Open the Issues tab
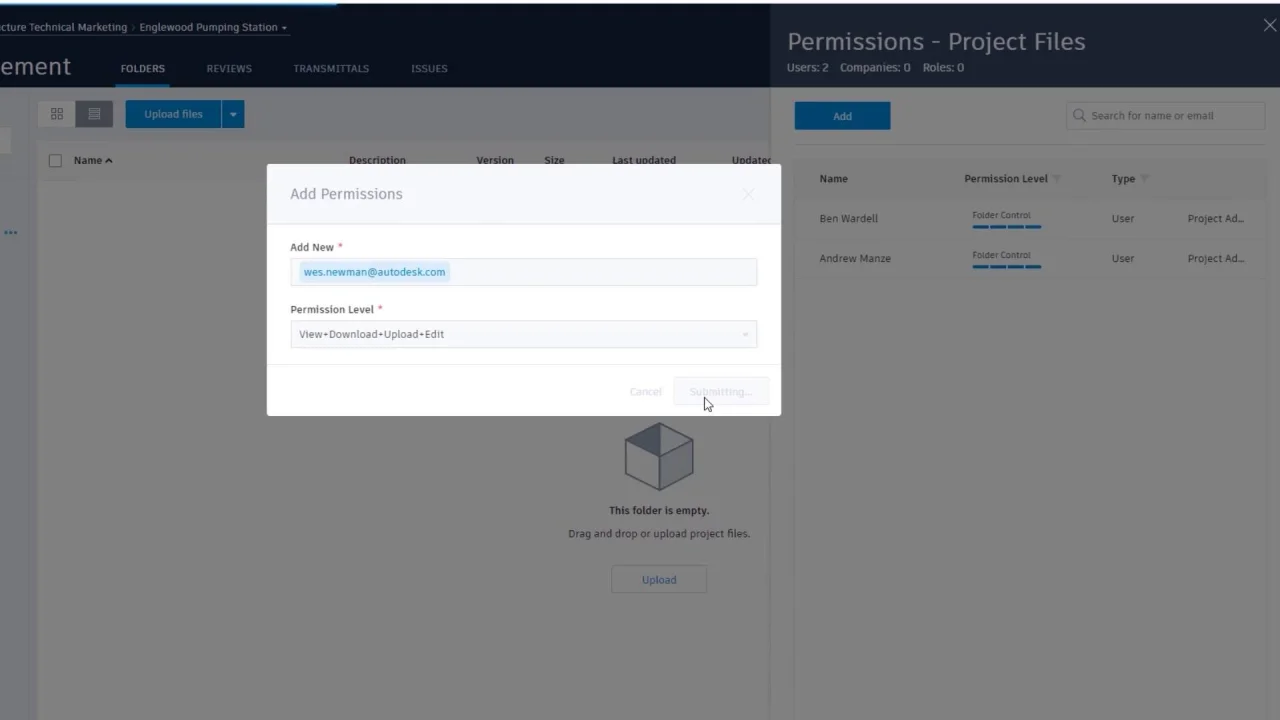This screenshot has width=1280, height=720. point(429,69)
